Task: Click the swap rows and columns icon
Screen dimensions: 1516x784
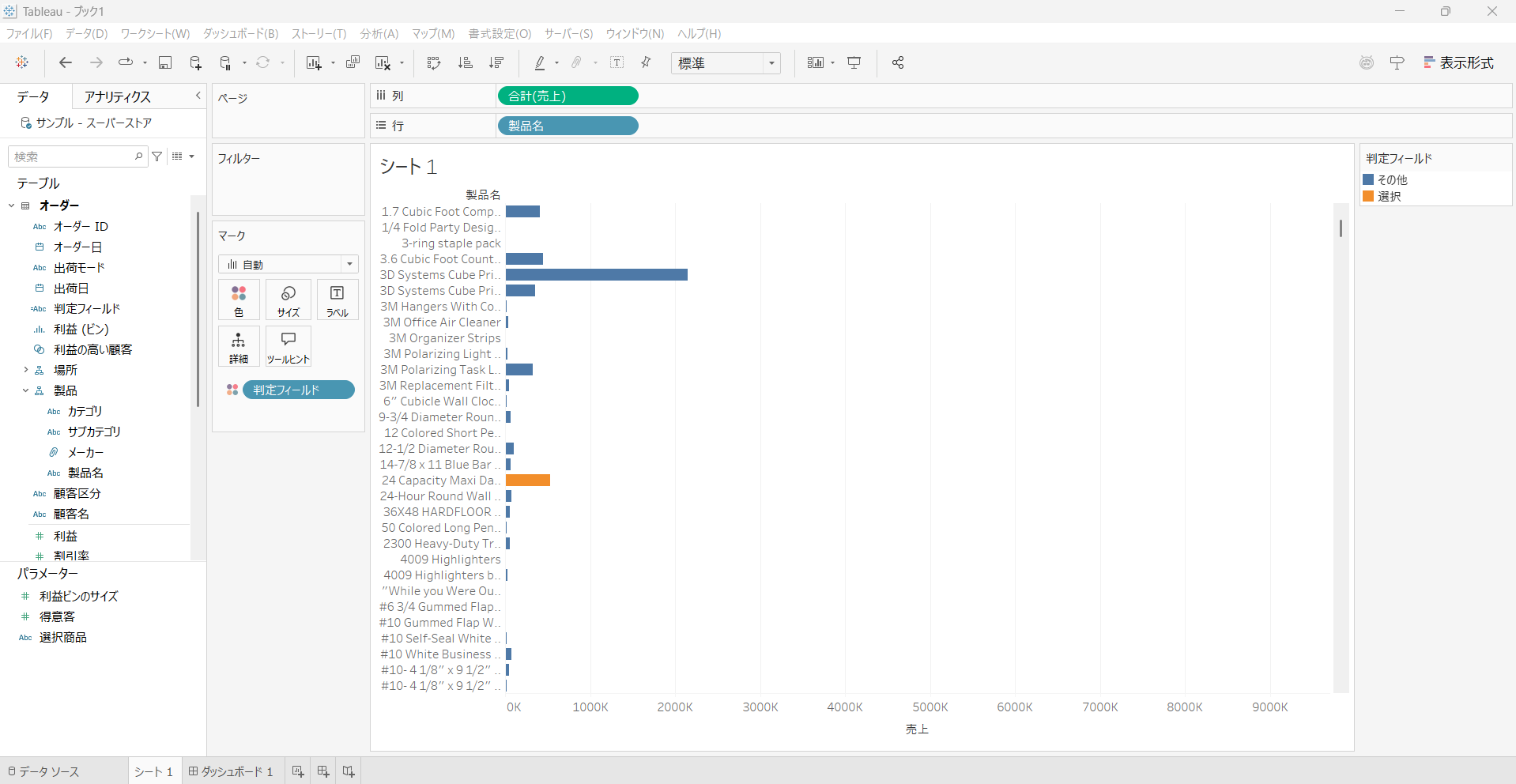Action: click(x=433, y=63)
